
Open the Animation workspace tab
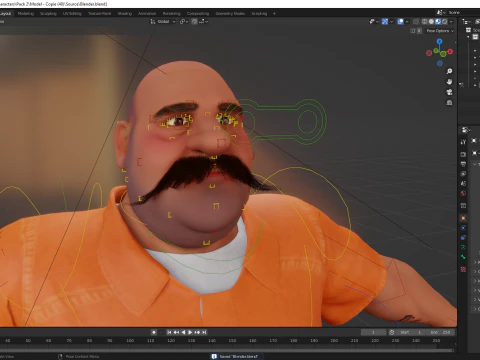147,14
